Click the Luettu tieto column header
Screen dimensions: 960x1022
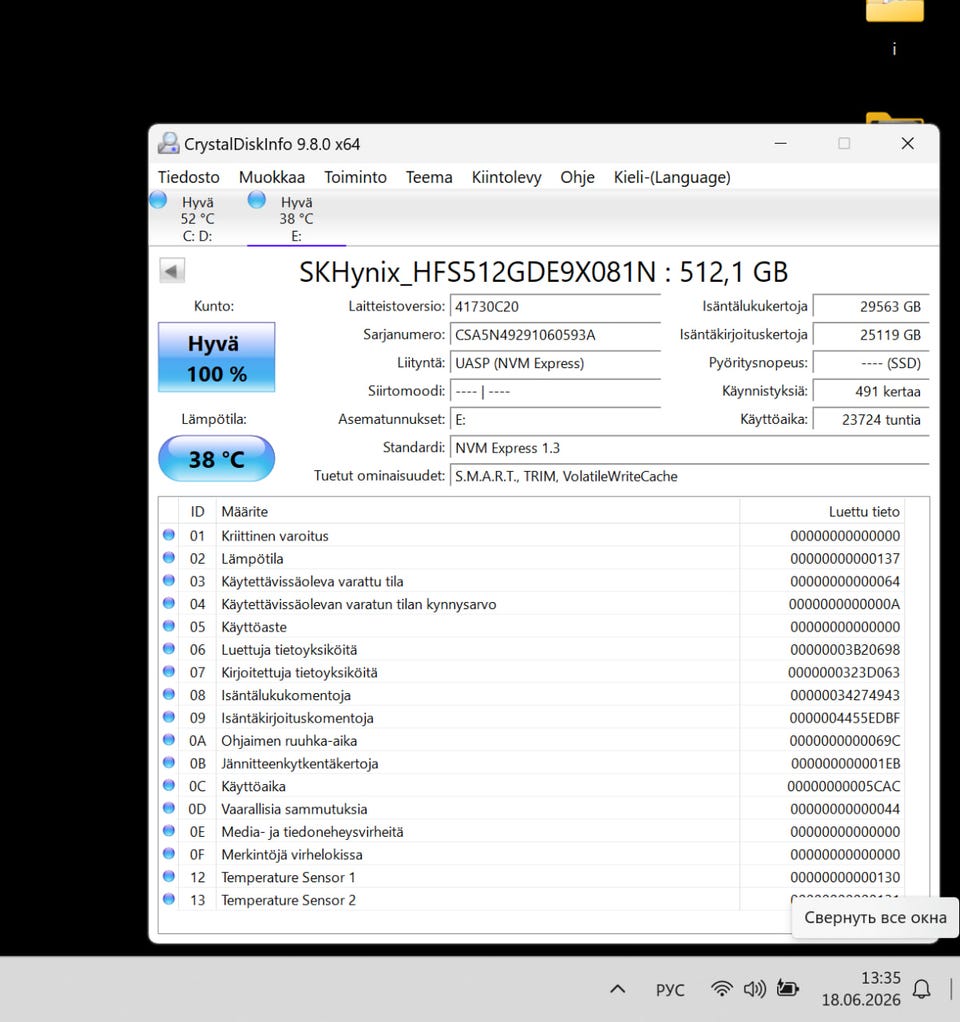[822, 512]
